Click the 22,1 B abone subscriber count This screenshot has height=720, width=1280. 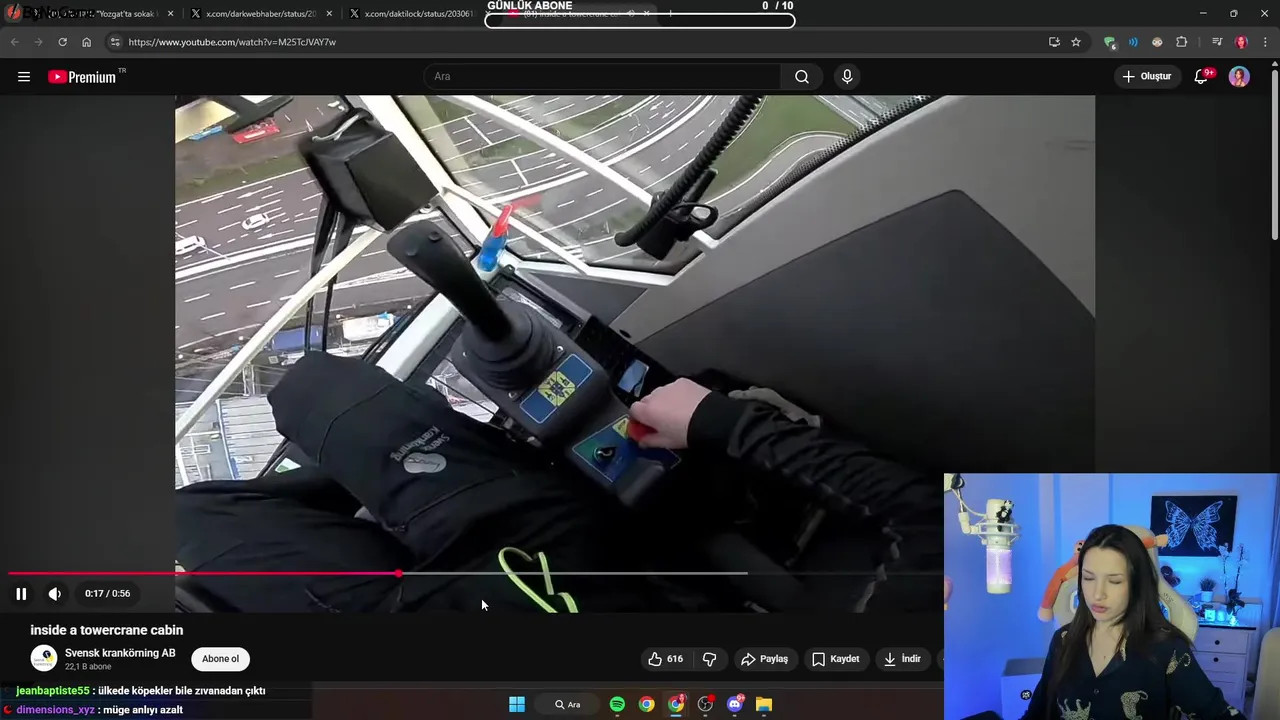pyautogui.click(x=88, y=667)
